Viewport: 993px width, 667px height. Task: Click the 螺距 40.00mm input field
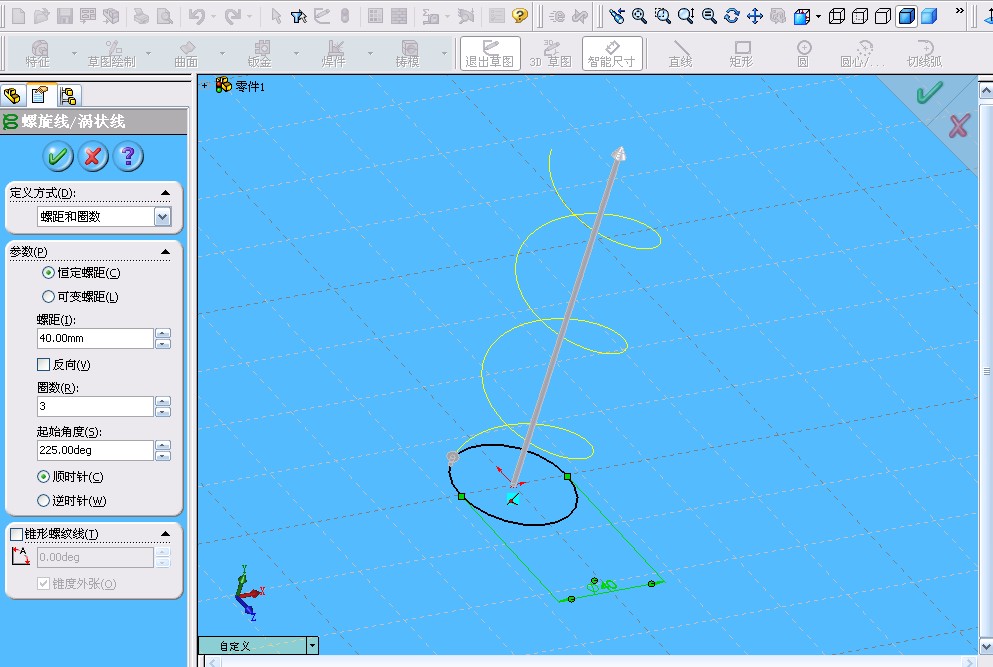[x=95, y=338]
